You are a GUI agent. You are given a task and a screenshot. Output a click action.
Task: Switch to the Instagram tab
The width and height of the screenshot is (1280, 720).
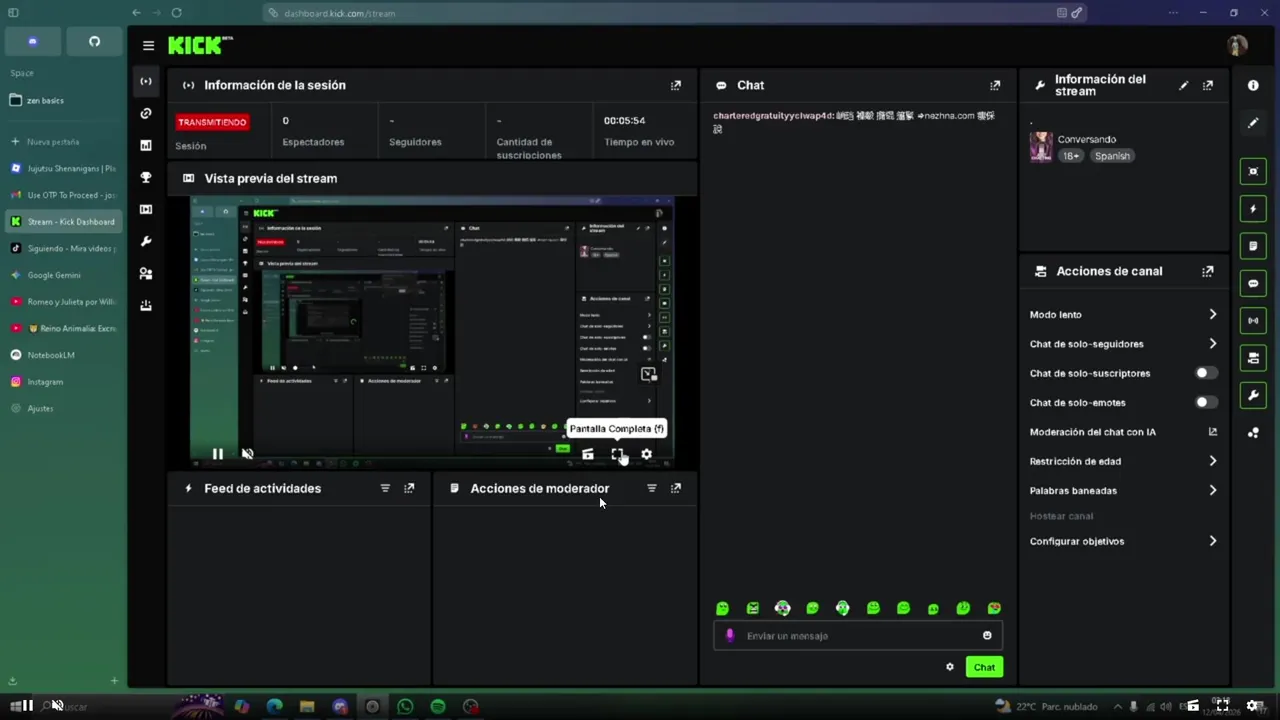63,381
